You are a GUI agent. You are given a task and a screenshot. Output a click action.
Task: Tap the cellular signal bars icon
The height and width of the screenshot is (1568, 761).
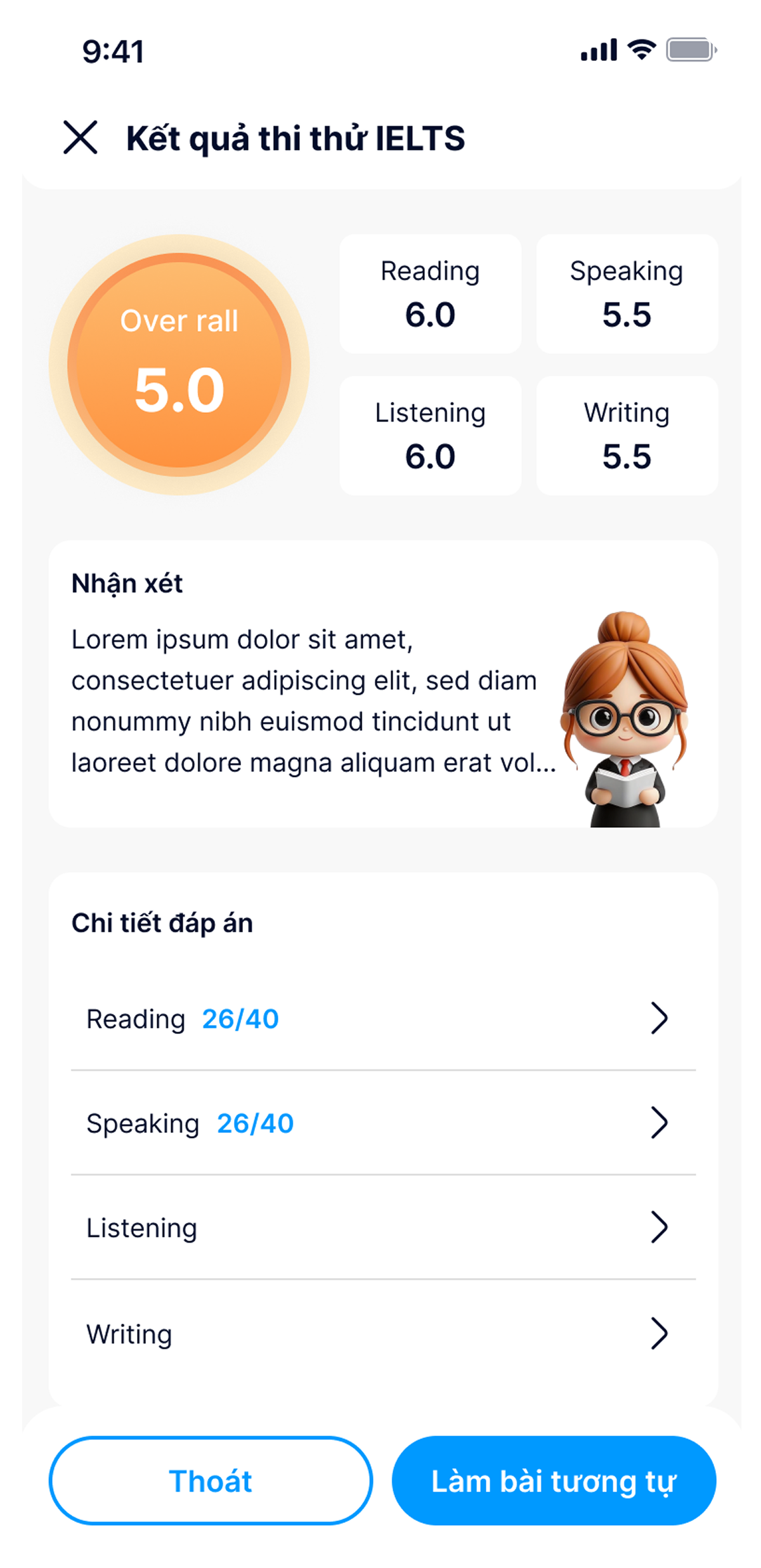click(x=599, y=50)
